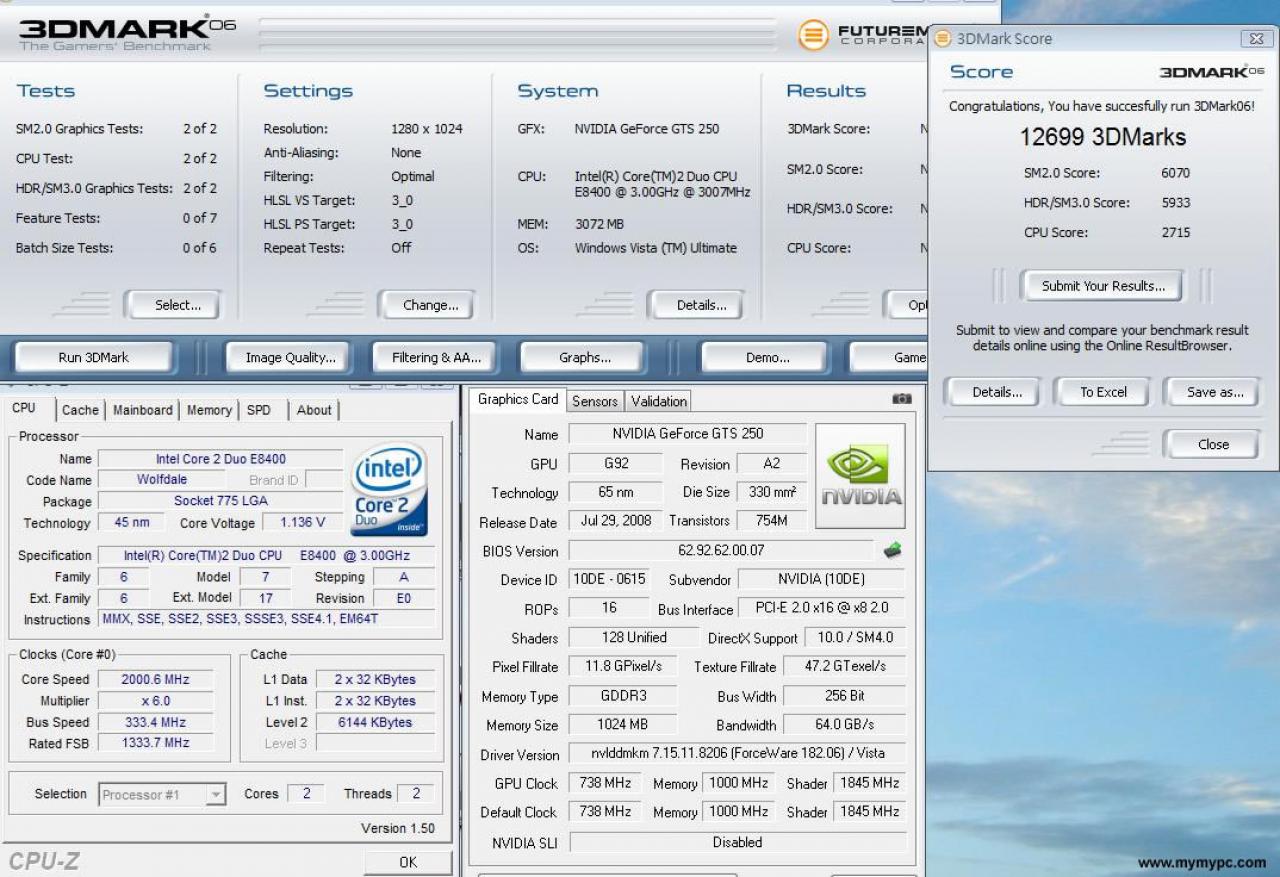1280x877 pixels.
Task: Click the Graphs button
Action: [x=585, y=357]
